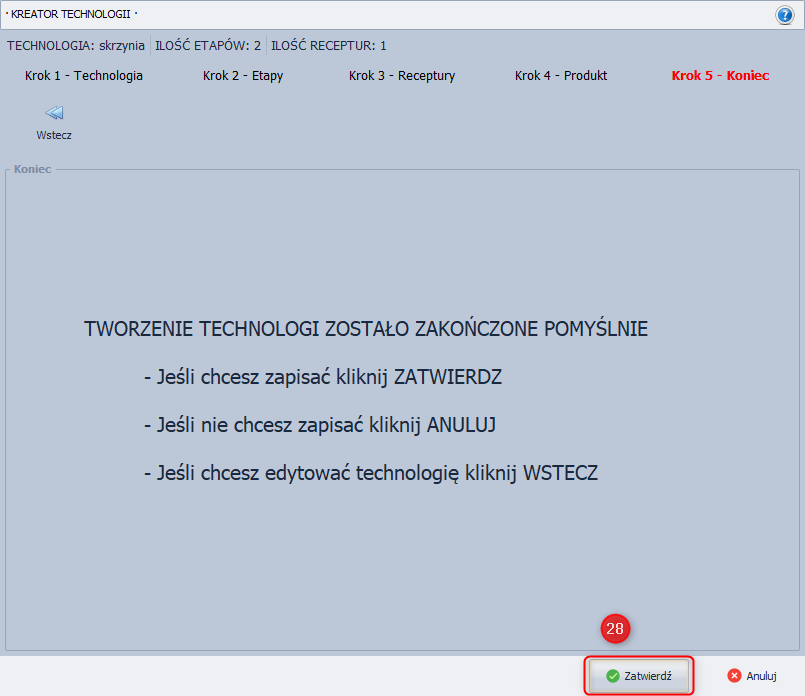805x696 pixels.
Task: Click the blue Wstecz back arrow icon
Action: click(x=54, y=113)
